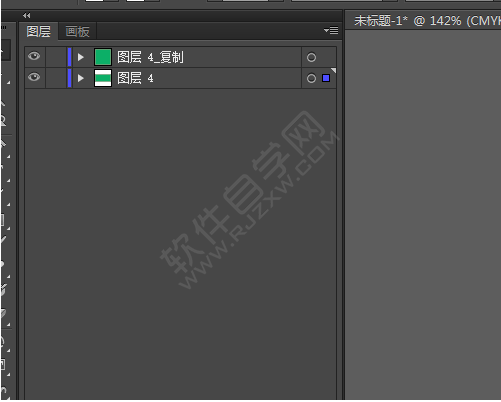Expand the 图层 4 layer contents
Image resolution: width=501 pixels, height=402 pixels.
80,78
